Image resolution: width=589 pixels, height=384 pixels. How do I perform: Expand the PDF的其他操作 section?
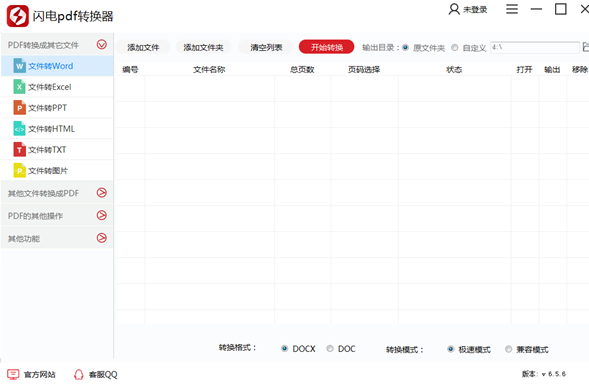pyautogui.click(x=102, y=215)
